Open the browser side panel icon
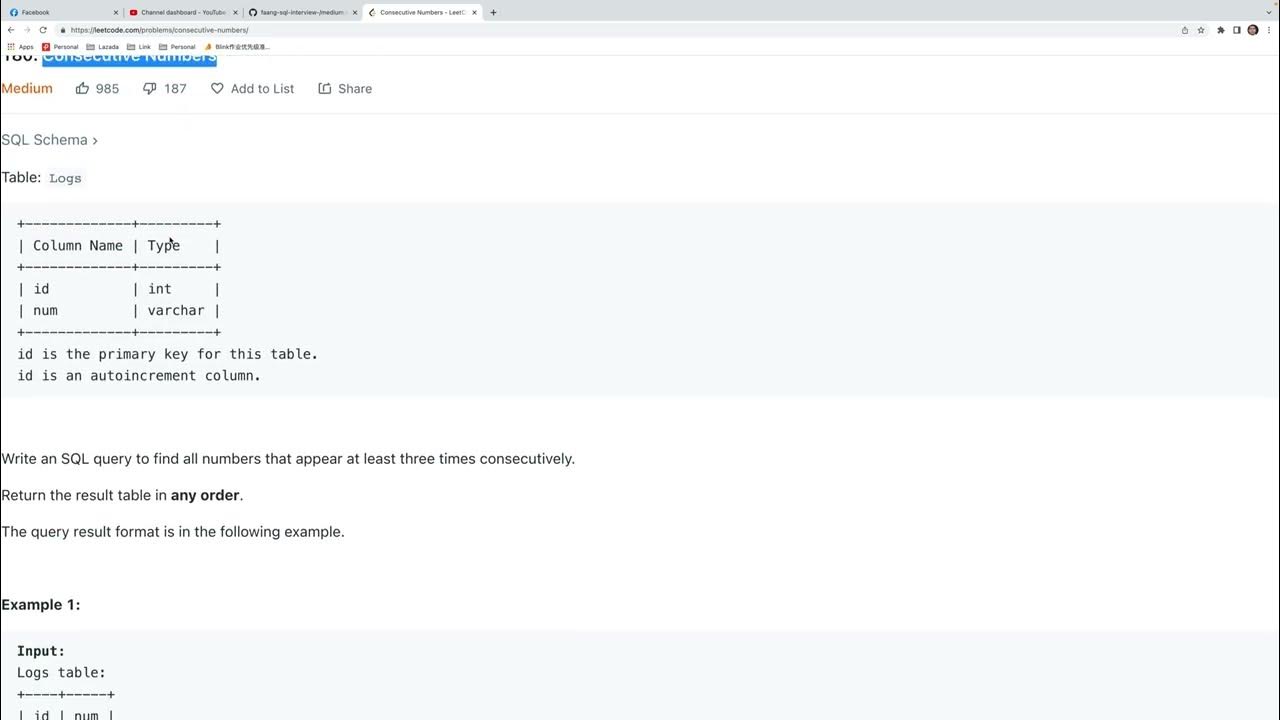Screen dimensions: 1280x720 pos(1237,30)
